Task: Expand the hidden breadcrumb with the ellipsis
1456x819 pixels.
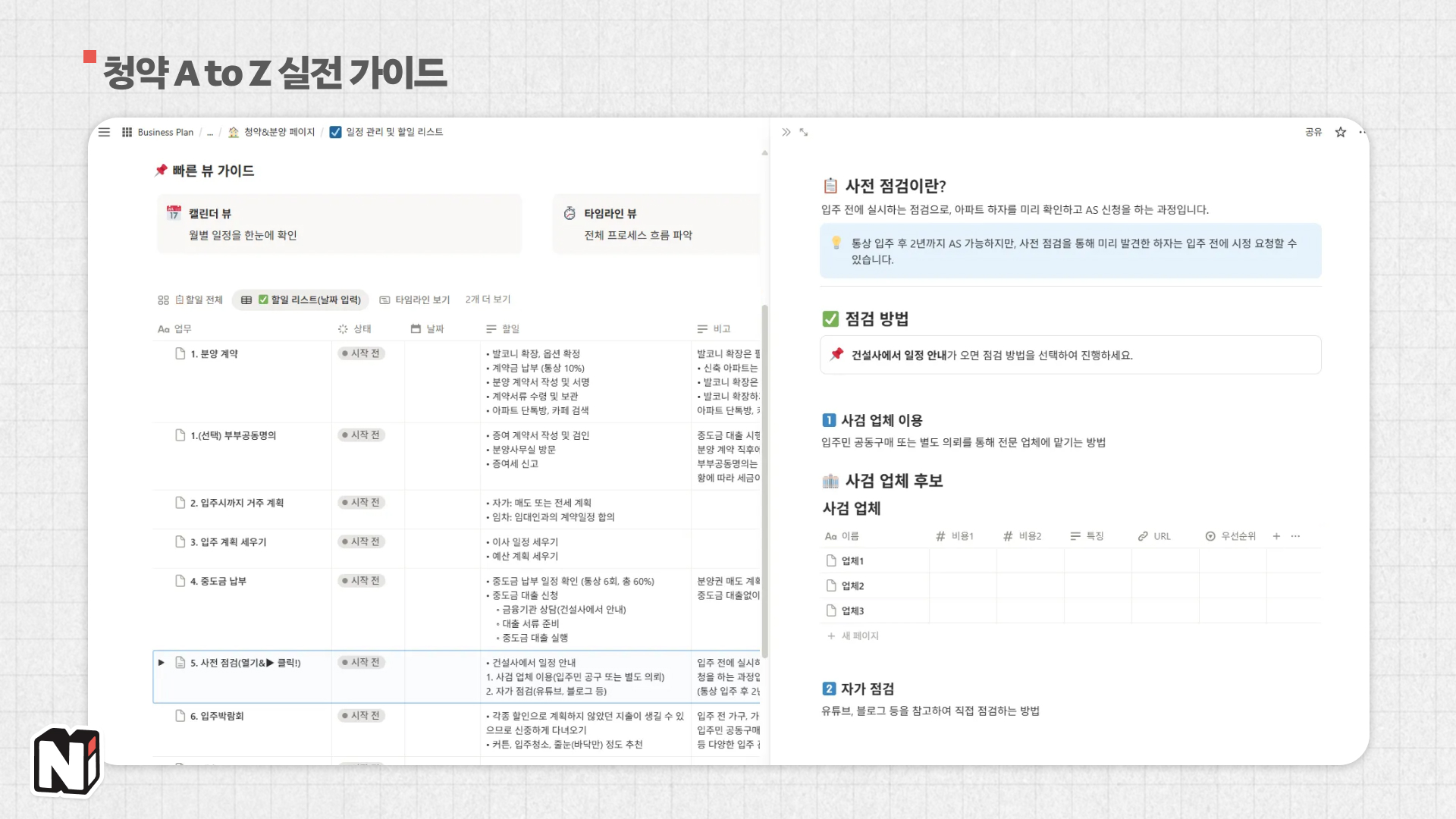Action: 210,132
